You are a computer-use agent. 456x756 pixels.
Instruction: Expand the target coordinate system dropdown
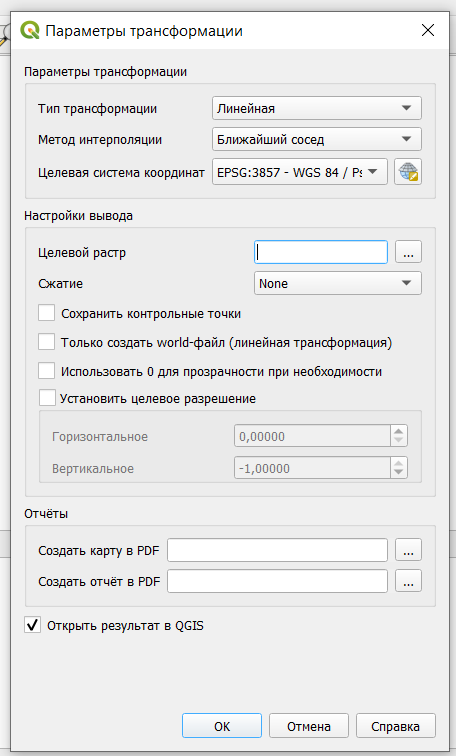(x=300, y=172)
